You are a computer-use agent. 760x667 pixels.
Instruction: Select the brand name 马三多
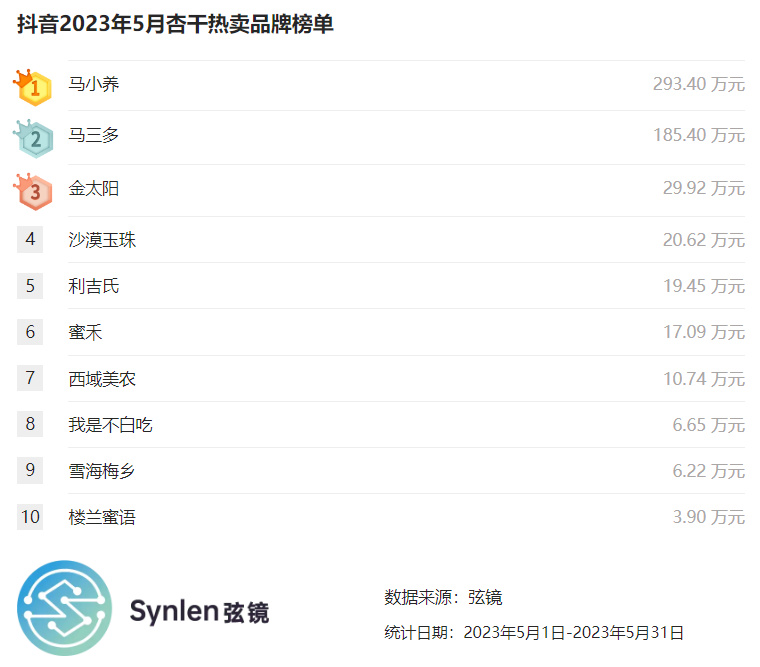[x=94, y=135]
